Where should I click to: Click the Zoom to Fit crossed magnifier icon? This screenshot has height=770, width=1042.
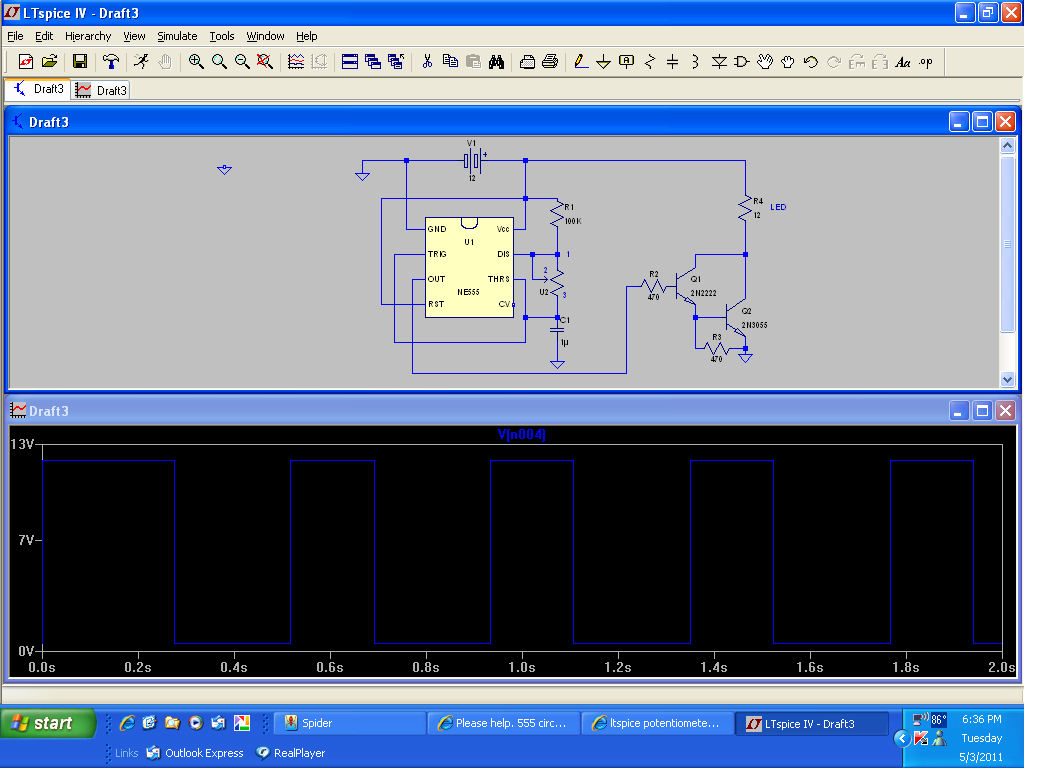pyautogui.click(x=264, y=62)
